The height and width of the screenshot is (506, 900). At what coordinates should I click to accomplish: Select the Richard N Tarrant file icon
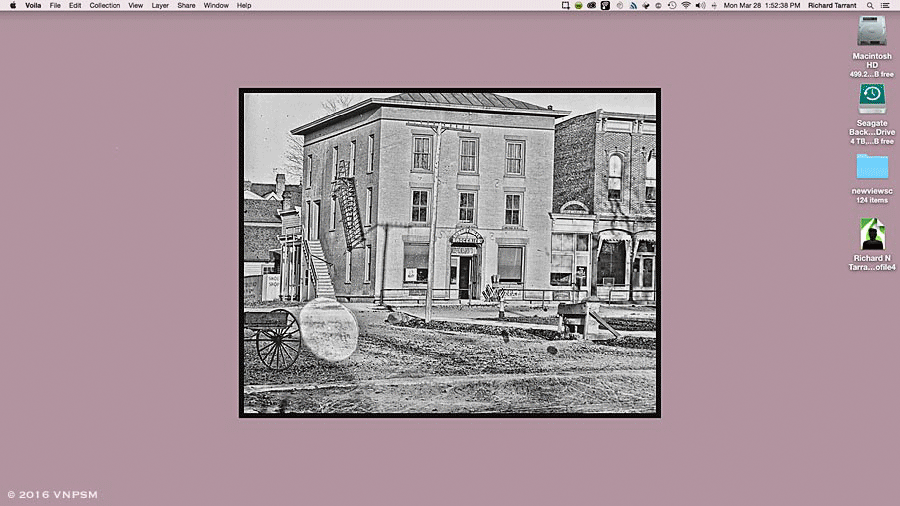[x=872, y=234]
